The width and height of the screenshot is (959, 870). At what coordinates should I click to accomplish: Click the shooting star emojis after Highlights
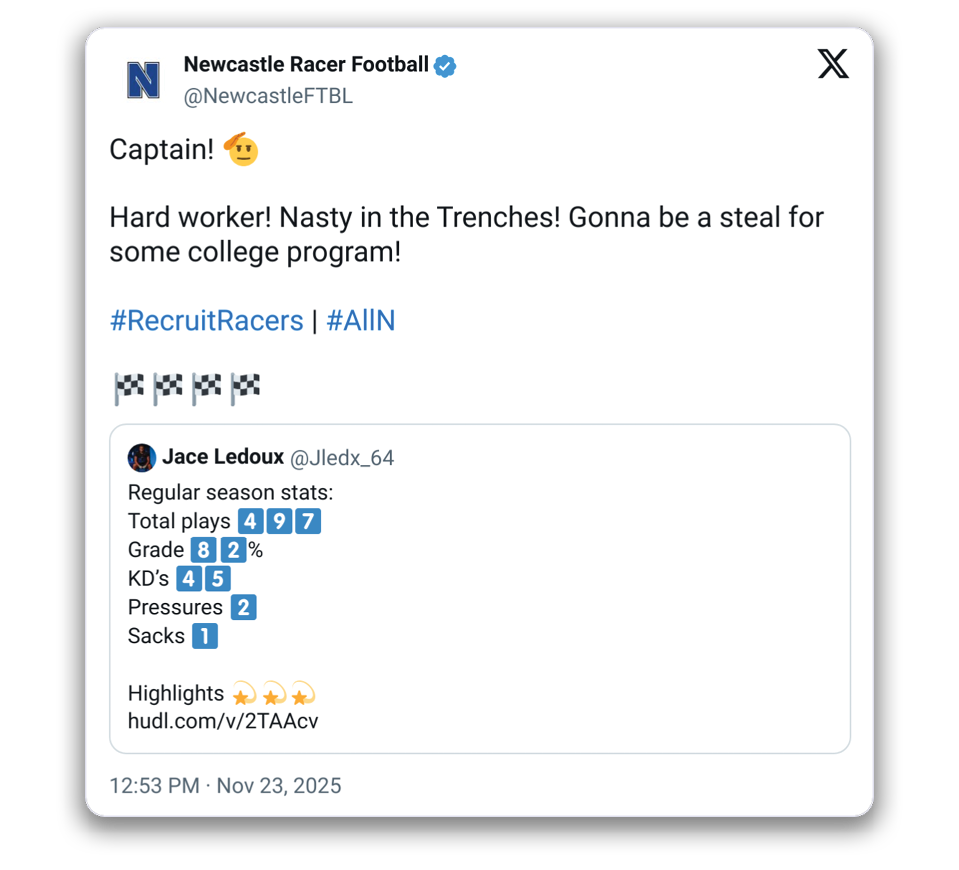tap(273, 693)
